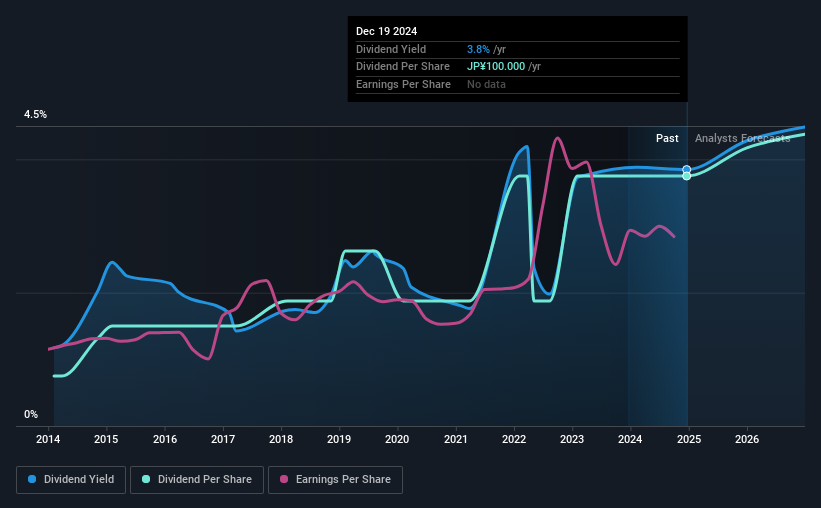The image size is (821, 508).
Task: Click the teal Dividend Per Share legend dot
Action: click(146, 479)
